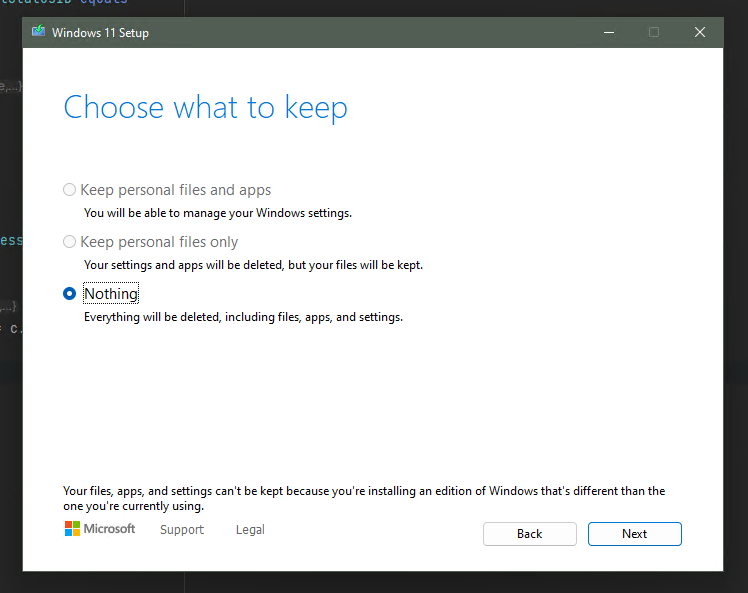Close the Windows 11 Setup window

700,32
